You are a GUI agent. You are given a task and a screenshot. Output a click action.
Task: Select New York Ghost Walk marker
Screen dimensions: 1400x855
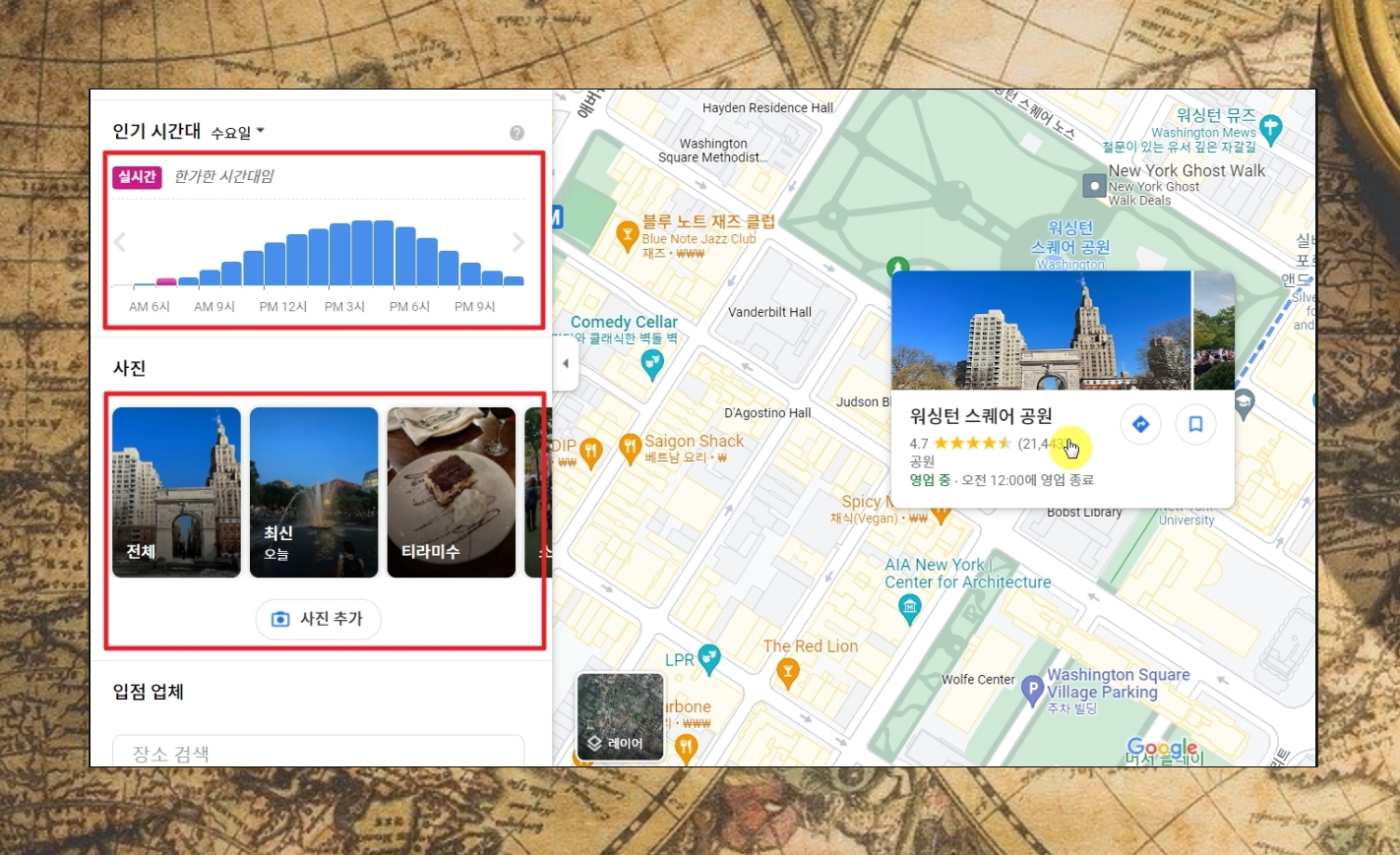pyautogui.click(x=1094, y=185)
